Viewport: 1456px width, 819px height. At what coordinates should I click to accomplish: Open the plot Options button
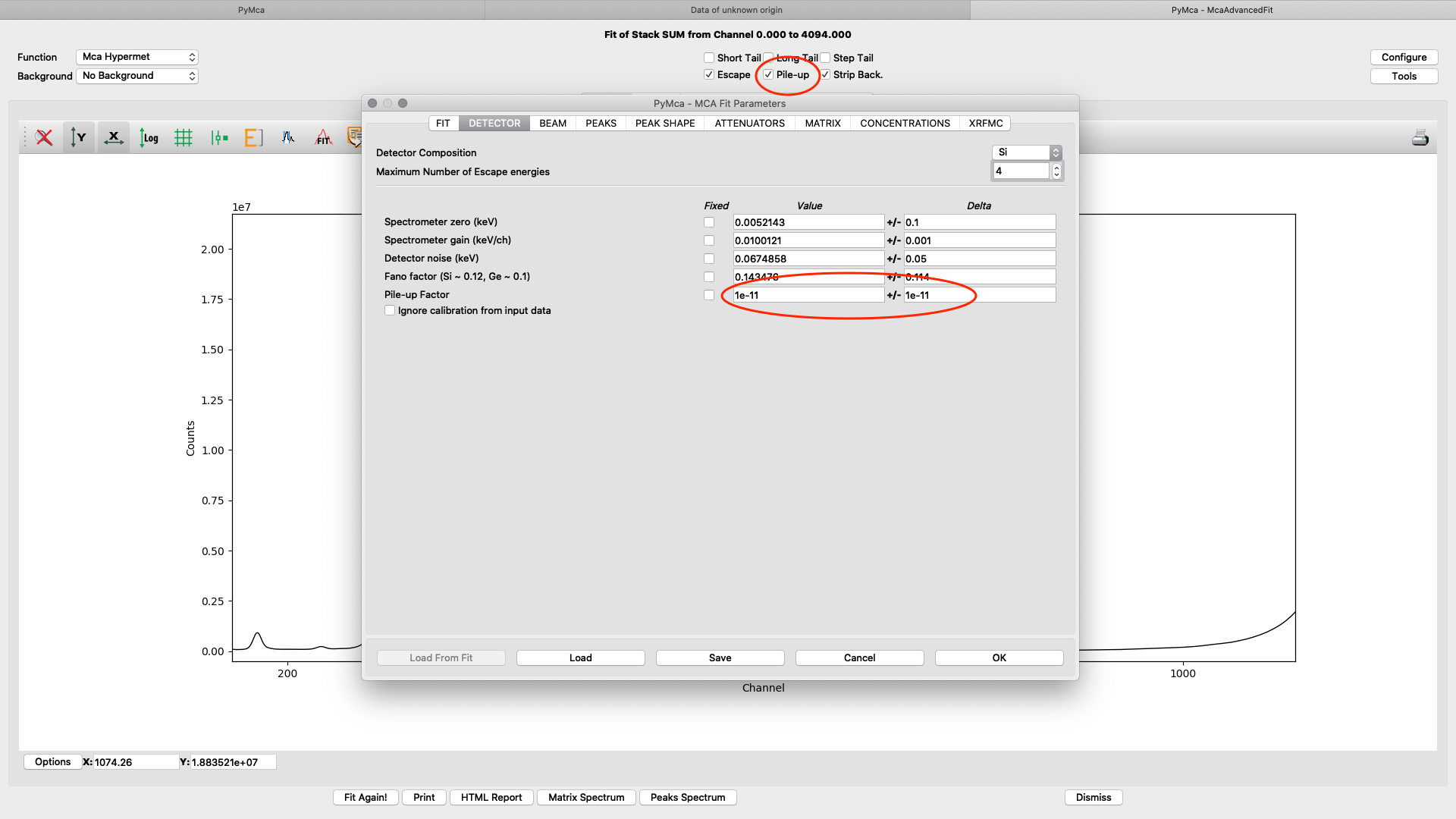click(x=52, y=761)
